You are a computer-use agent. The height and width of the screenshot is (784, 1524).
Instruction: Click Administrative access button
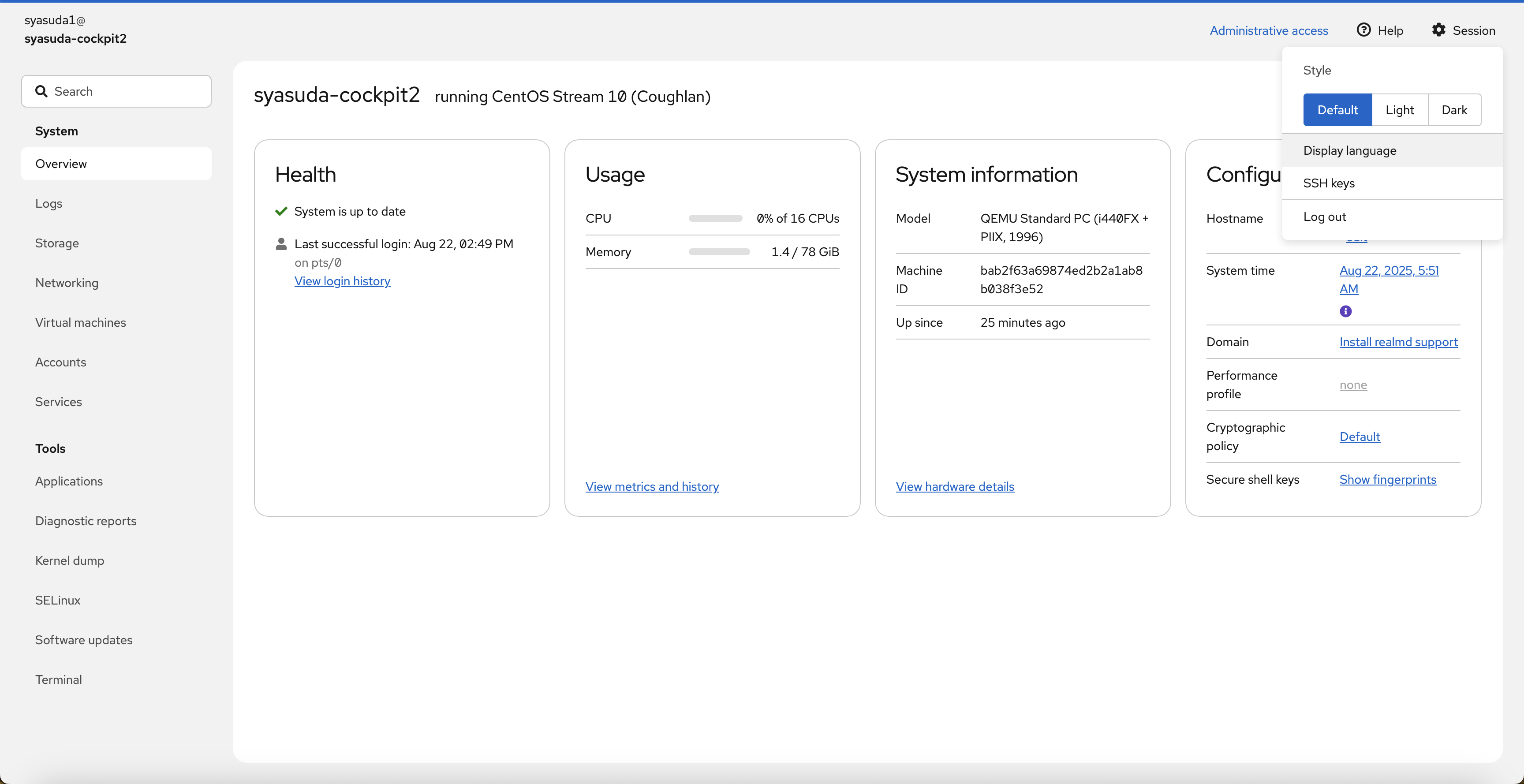tap(1268, 30)
